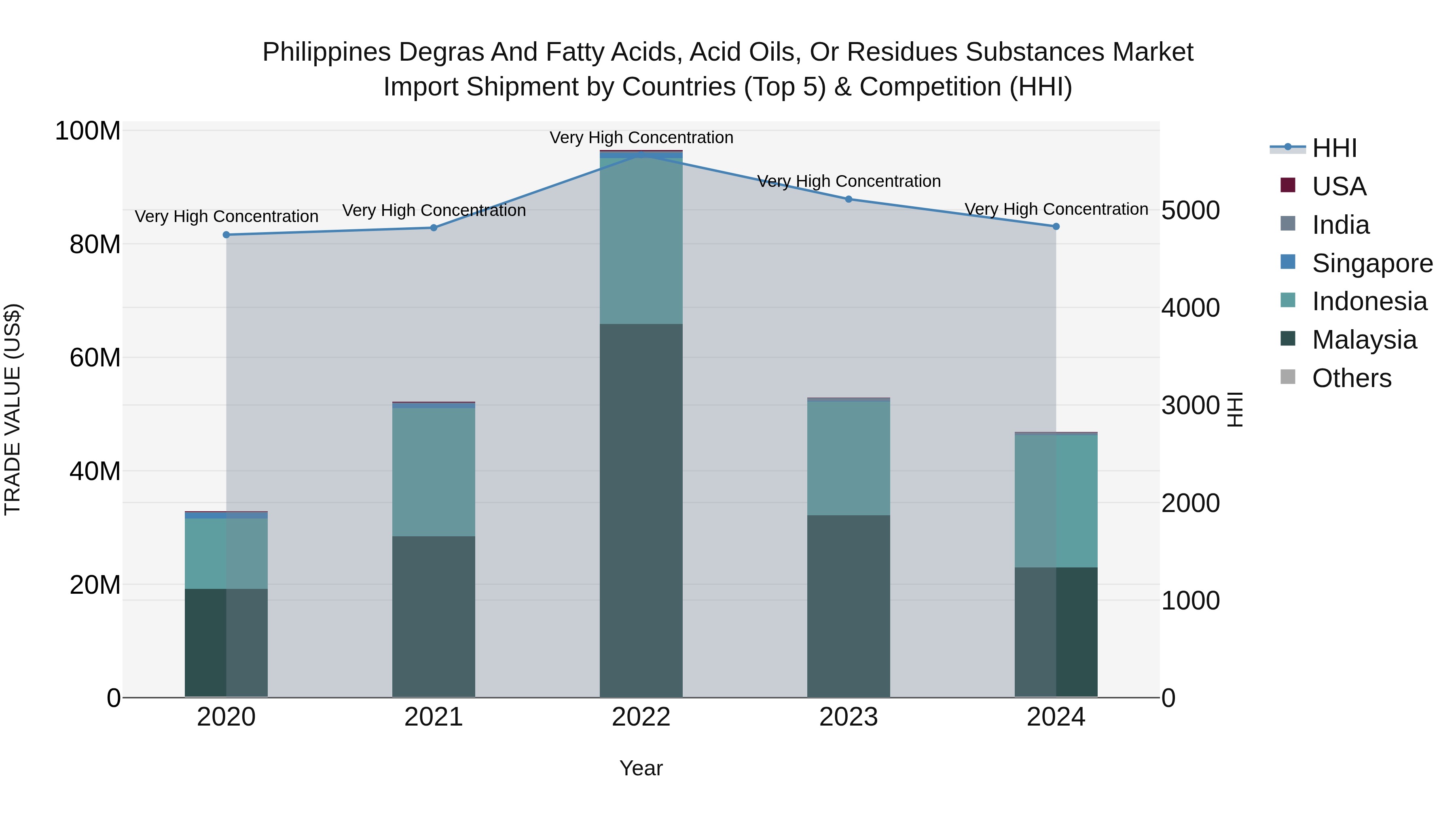
Task: Click the Indonesia teal color swatch
Action: (x=1288, y=300)
